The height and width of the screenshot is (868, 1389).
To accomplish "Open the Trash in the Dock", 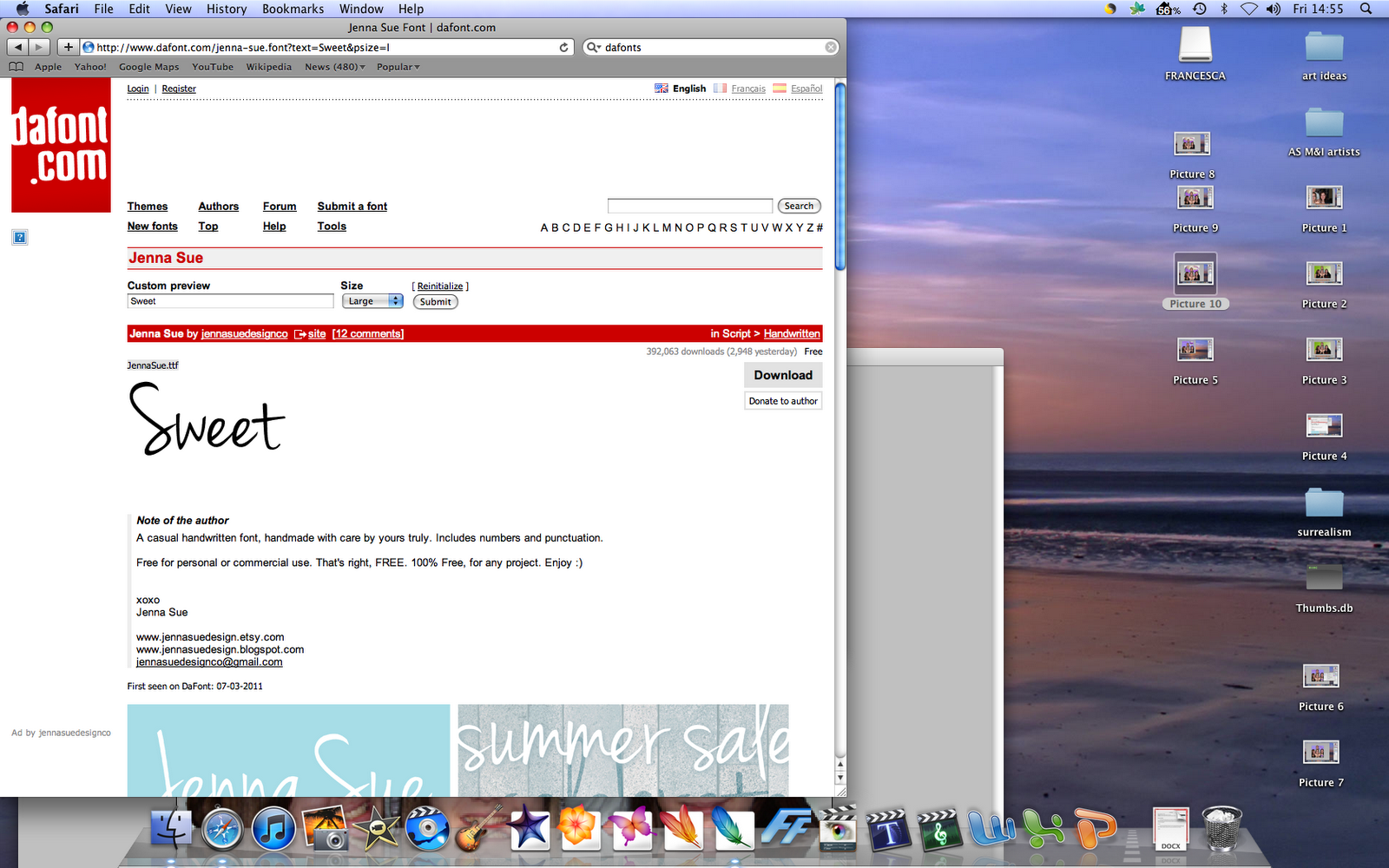I will point(1222,829).
